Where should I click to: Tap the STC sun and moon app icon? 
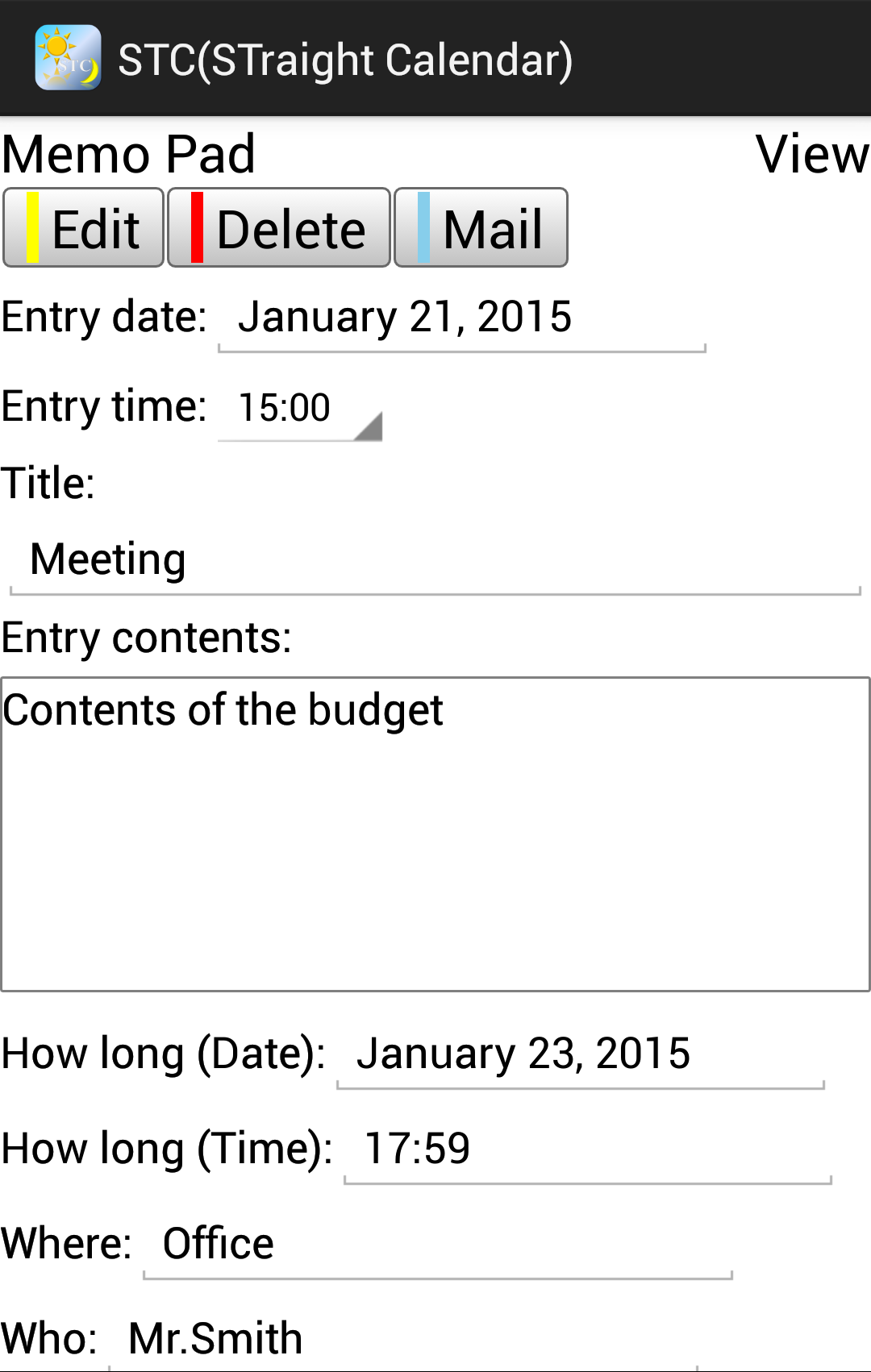68,57
